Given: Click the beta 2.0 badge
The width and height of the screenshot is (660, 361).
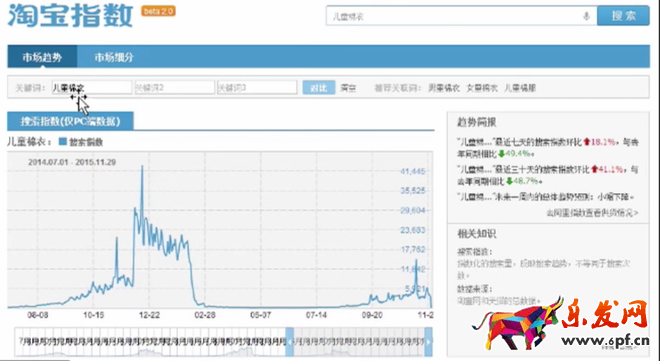Looking at the screenshot, I should pyautogui.click(x=158, y=11).
